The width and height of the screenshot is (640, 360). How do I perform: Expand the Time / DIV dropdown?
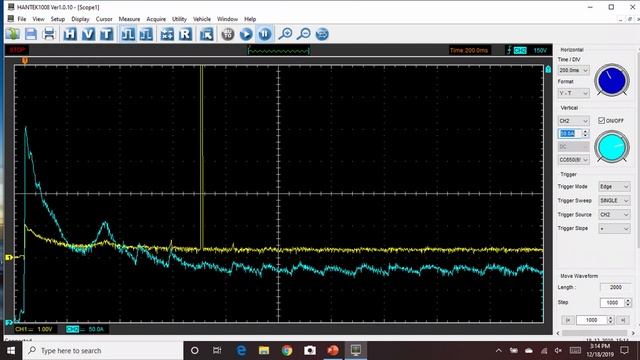(573, 71)
